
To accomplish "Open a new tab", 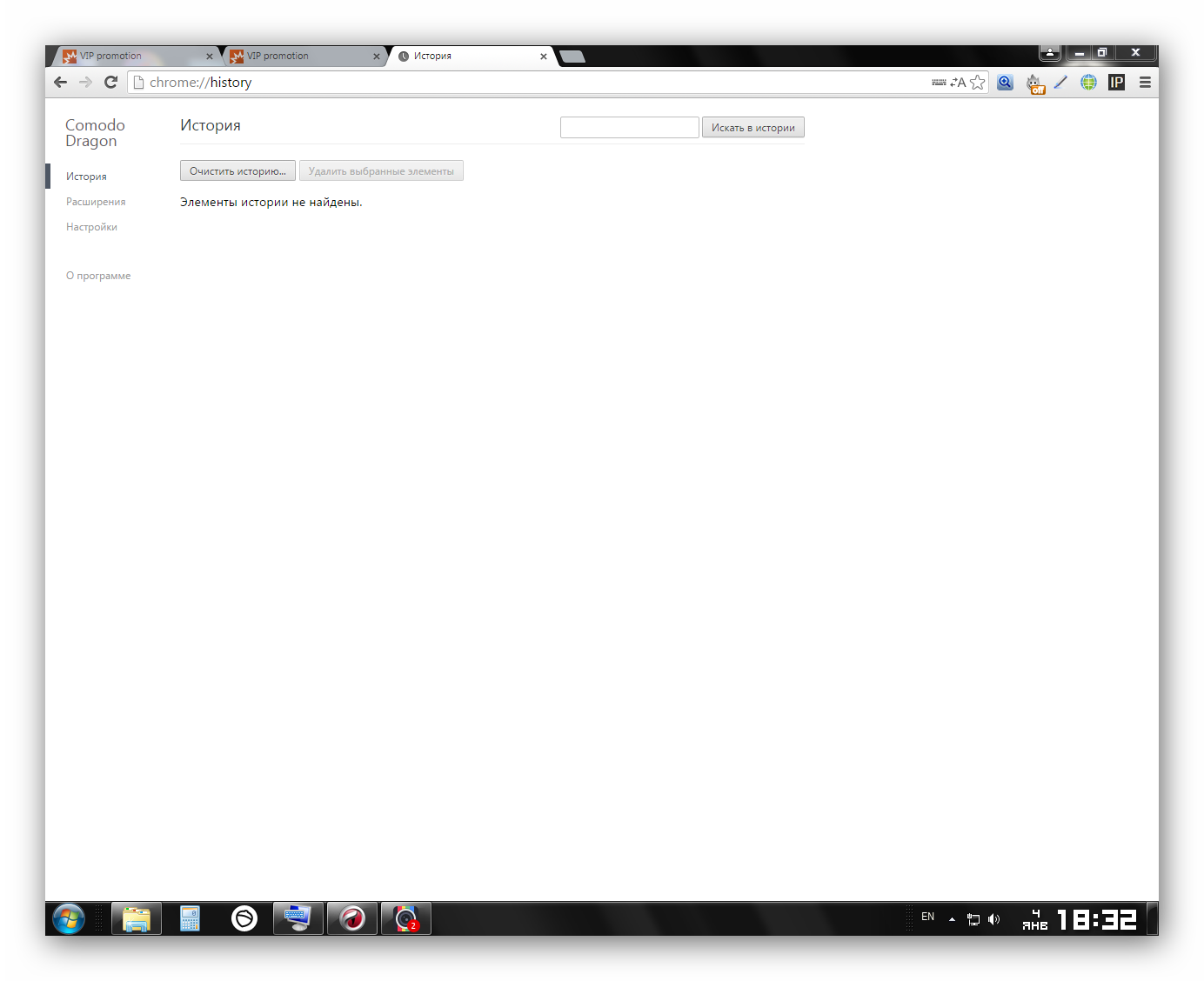I will coord(572,57).
